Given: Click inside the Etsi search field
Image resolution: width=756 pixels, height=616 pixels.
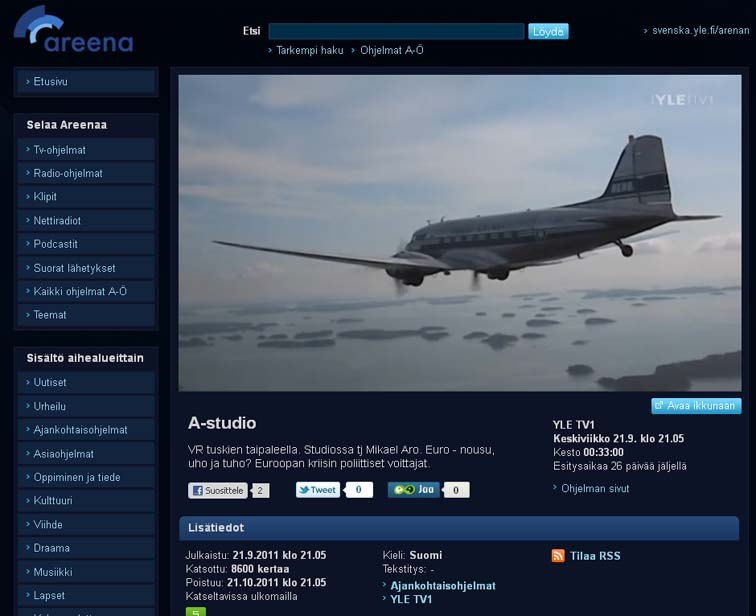Looking at the screenshot, I should point(396,32).
